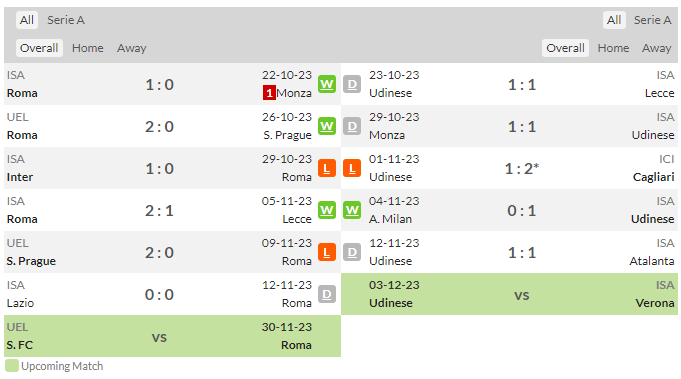
Task: Select the right Serie A filter
Action: click(x=652, y=20)
